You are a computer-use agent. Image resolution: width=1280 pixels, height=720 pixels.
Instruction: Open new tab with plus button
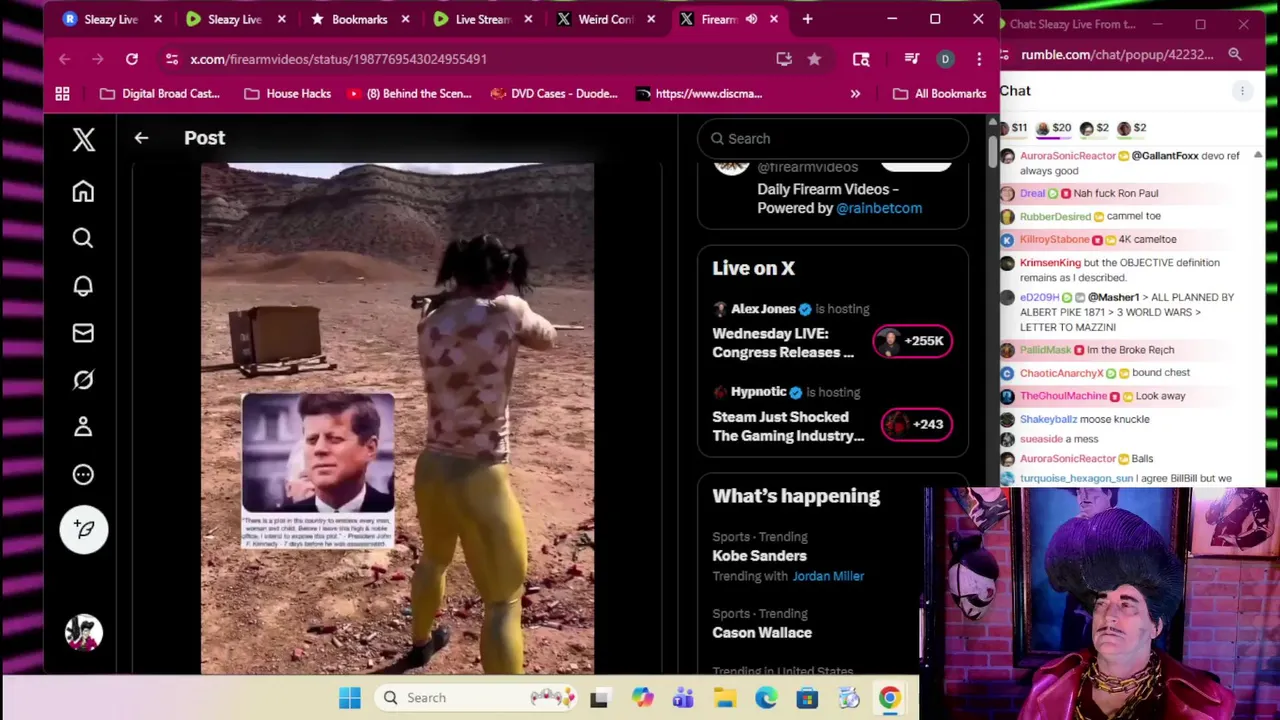807,19
